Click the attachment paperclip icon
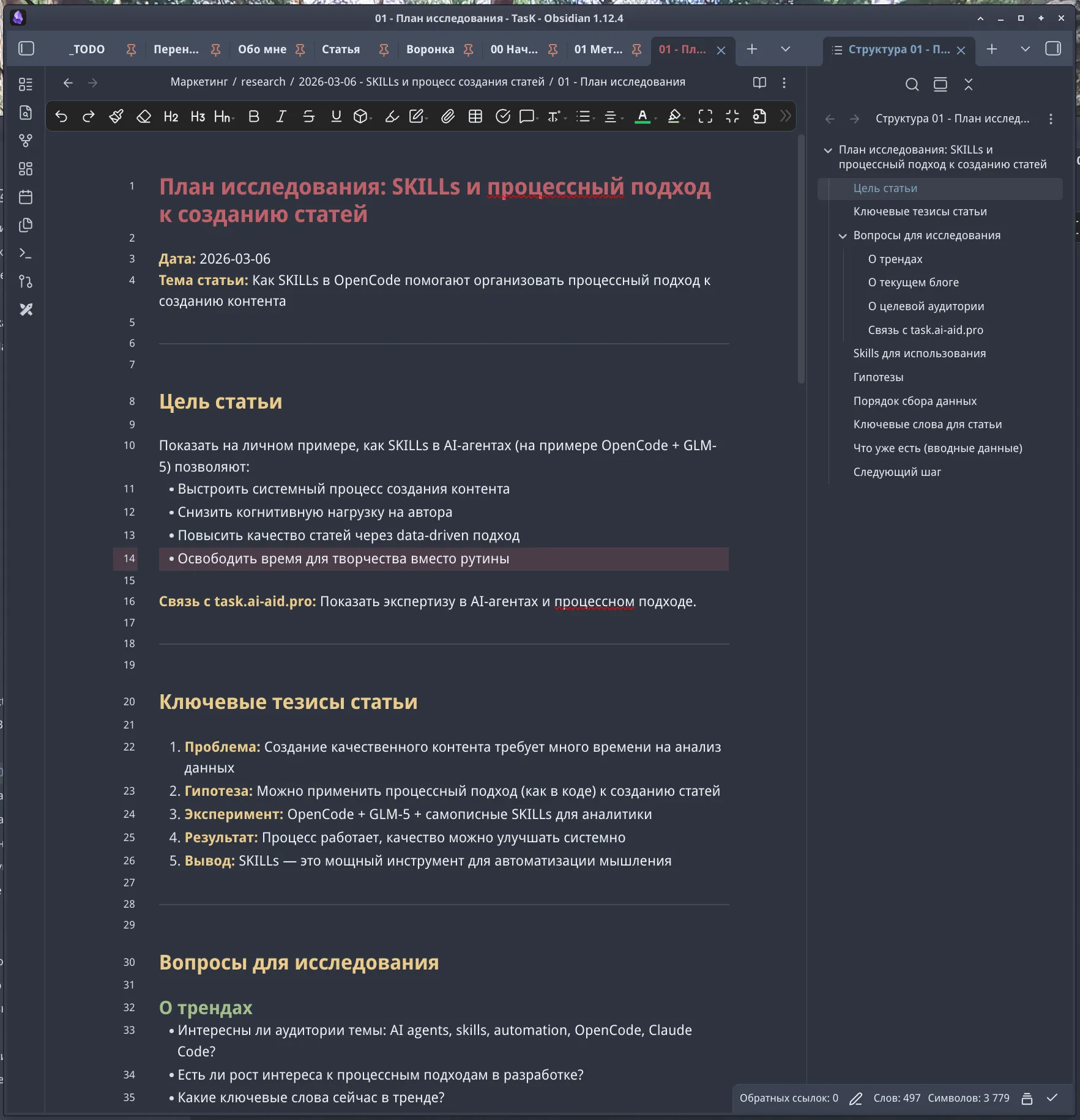1080x1120 pixels. click(x=448, y=116)
